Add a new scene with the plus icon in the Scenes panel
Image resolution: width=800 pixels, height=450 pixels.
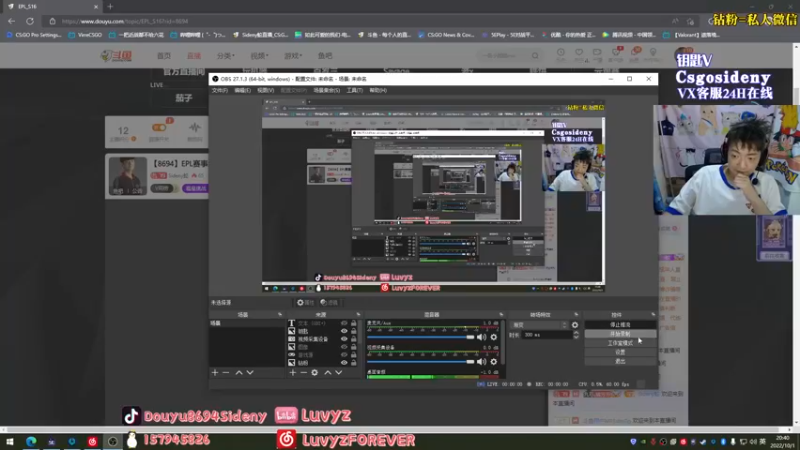click(215, 372)
